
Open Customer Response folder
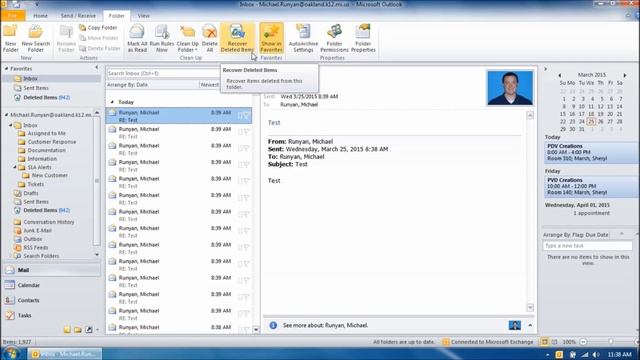point(51,142)
